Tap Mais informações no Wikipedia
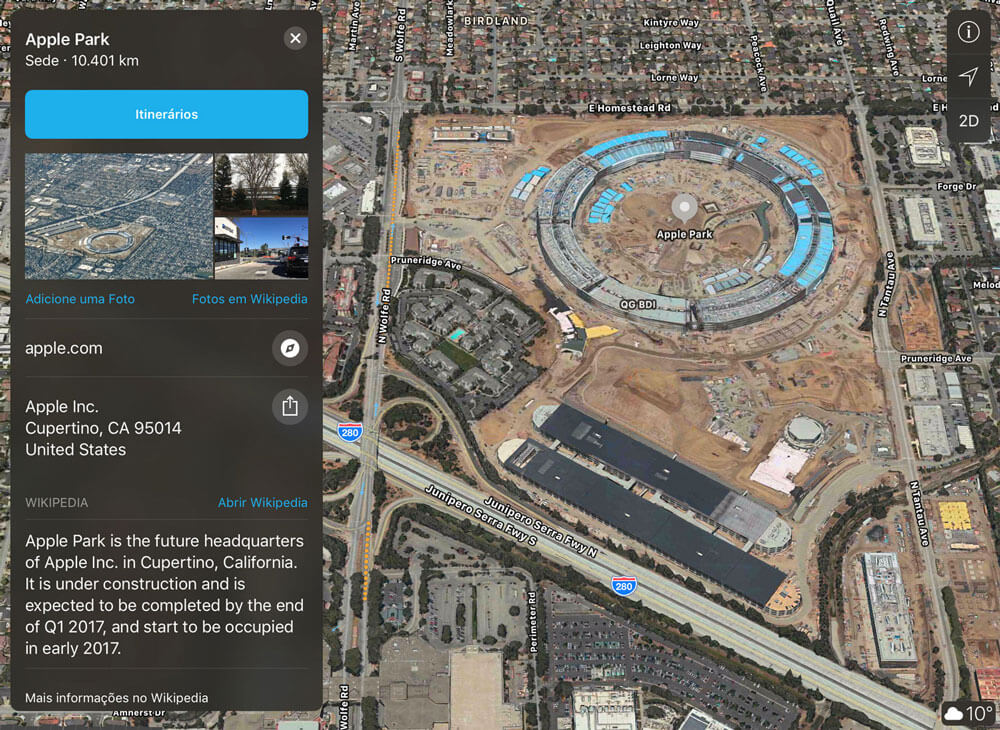Image resolution: width=1000 pixels, height=730 pixels. 117,697
